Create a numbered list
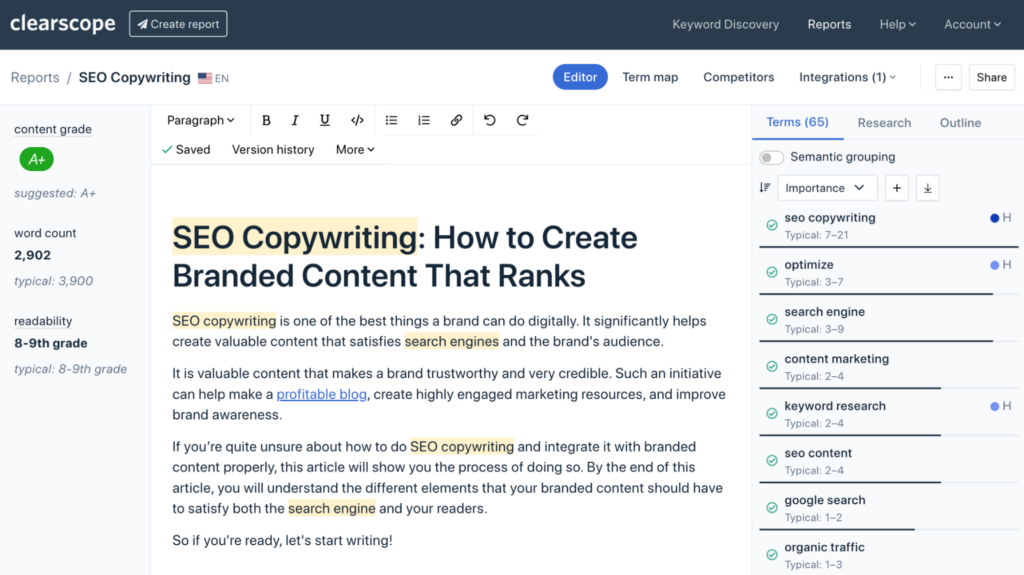This screenshot has width=1024, height=575. point(424,120)
